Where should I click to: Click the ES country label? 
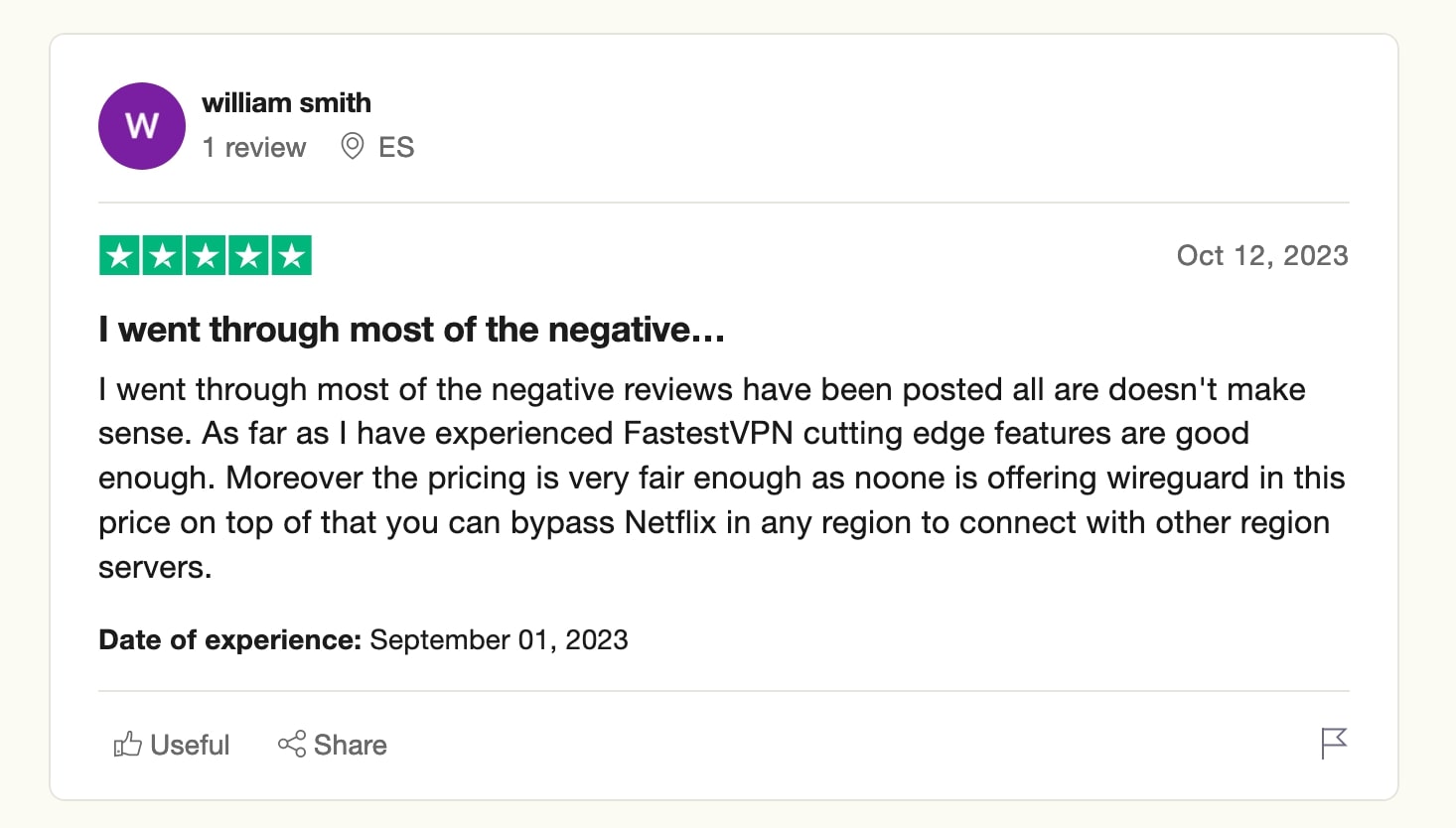396,148
